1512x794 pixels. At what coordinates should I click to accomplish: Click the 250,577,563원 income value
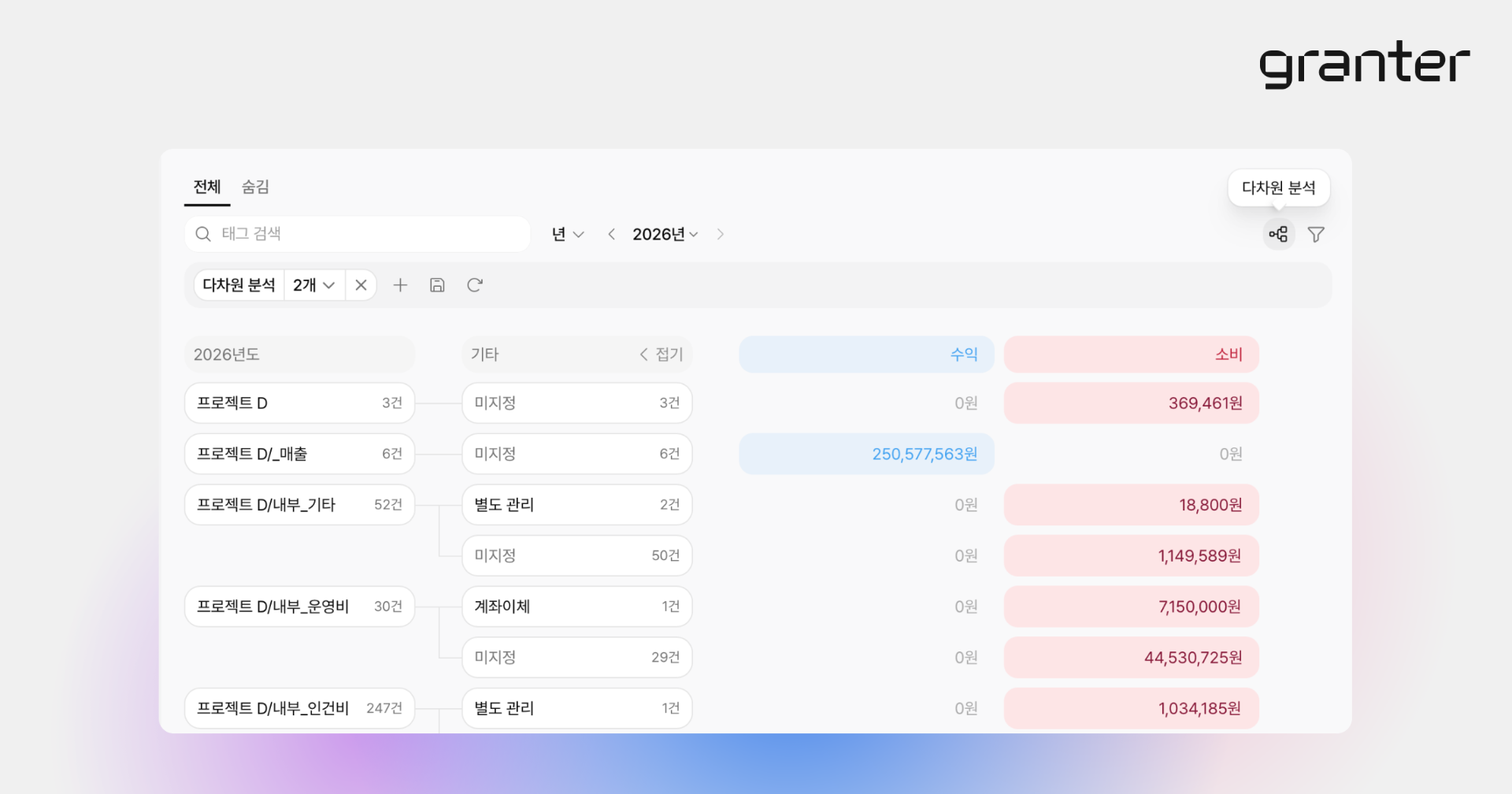[x=866, y=454]
